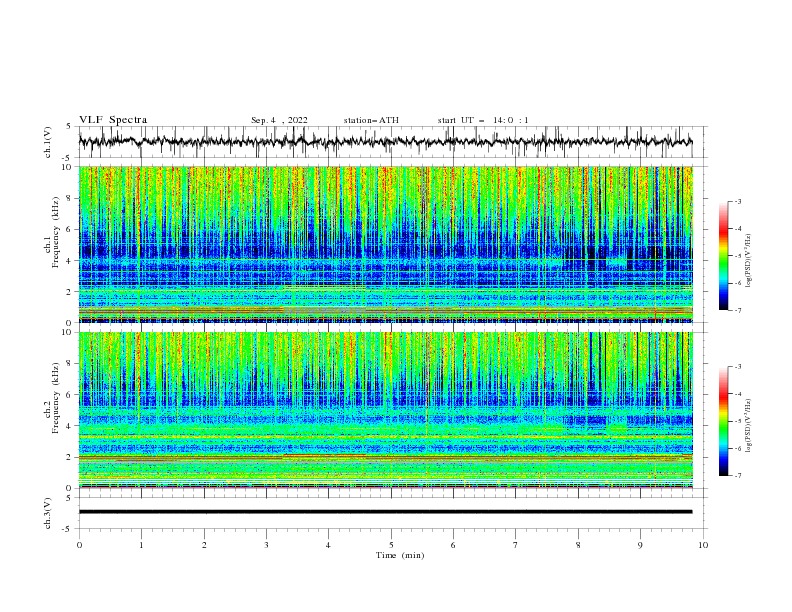The height and width of the screenshot is (612, 792).
Task: Click the "-3" label on ch.1 colorbar
Action: [x=738, y=201]
